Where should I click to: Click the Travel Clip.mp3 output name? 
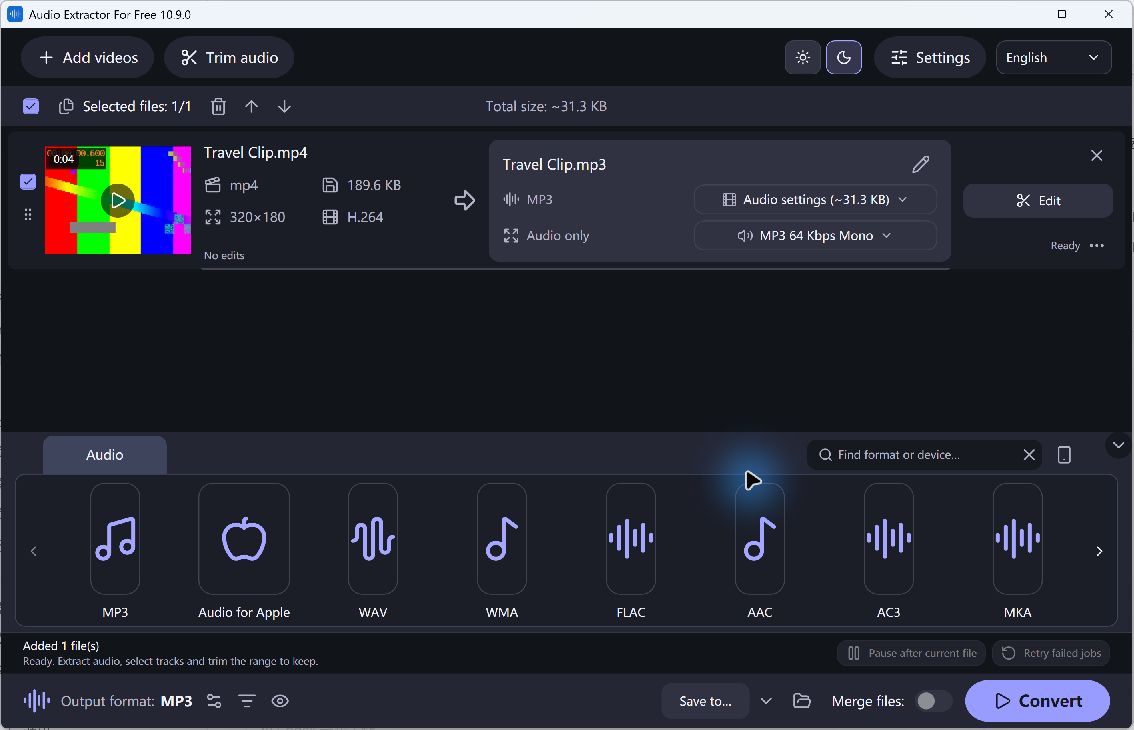554,165
